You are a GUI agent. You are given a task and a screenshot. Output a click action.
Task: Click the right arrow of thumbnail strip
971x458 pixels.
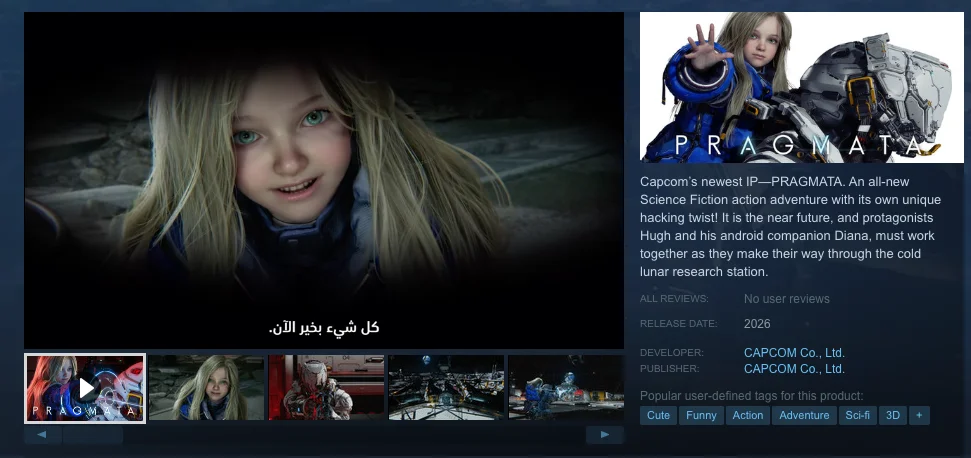click(x=604, y=435)
